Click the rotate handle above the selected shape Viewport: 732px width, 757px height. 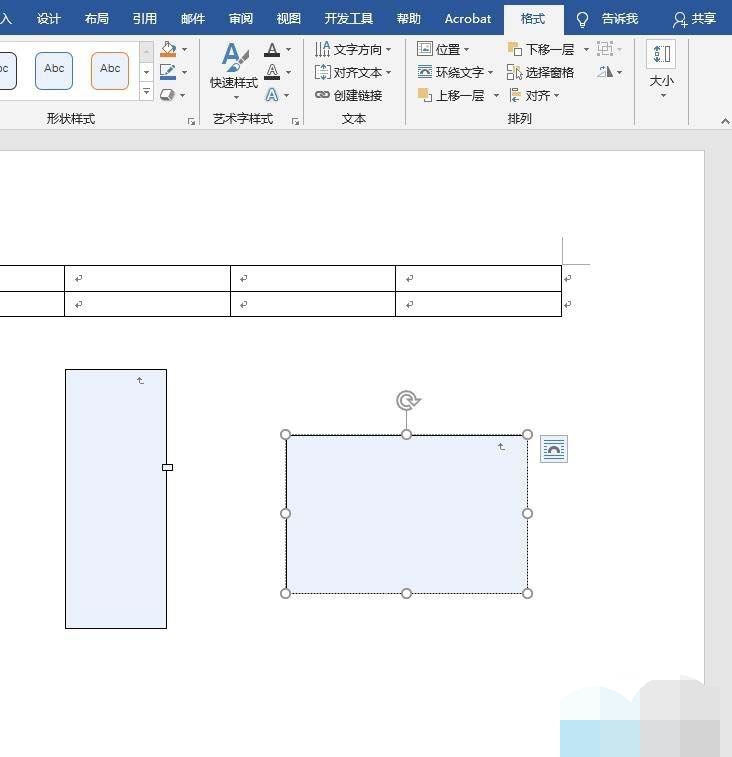tap(407, 401)
